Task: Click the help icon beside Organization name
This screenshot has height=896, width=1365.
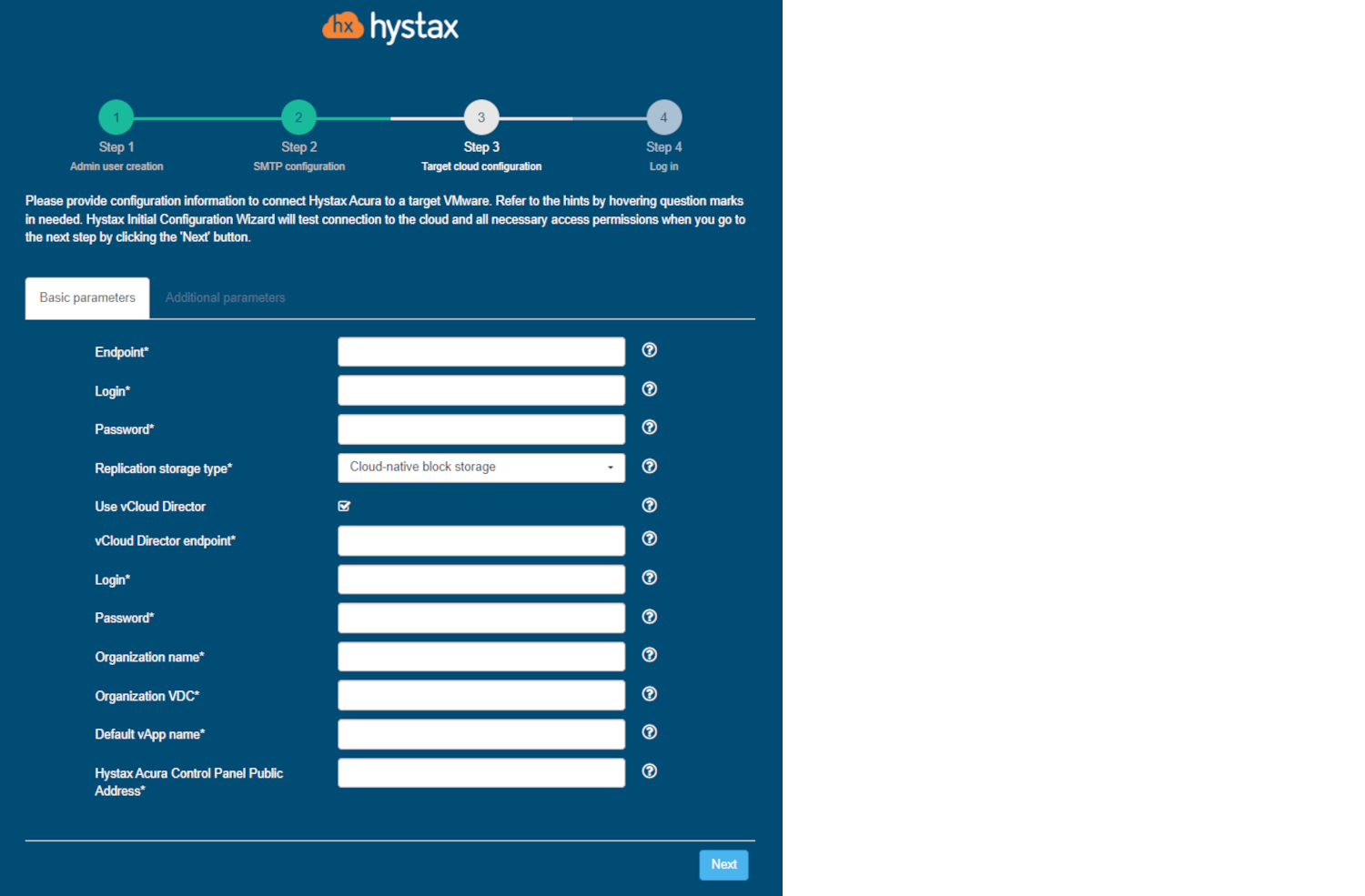Action: [649, 655]
